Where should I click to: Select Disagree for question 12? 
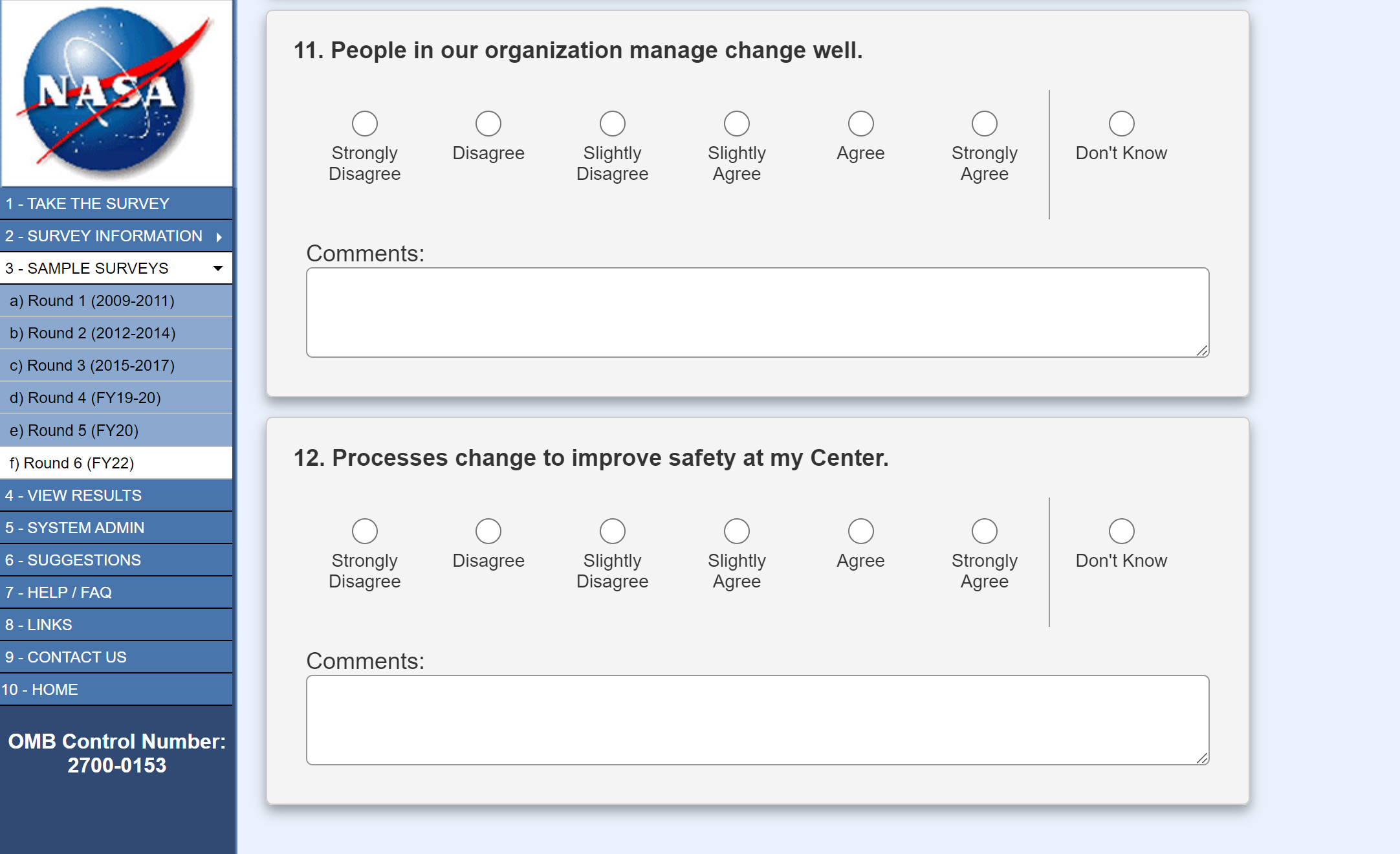(488, 531)
